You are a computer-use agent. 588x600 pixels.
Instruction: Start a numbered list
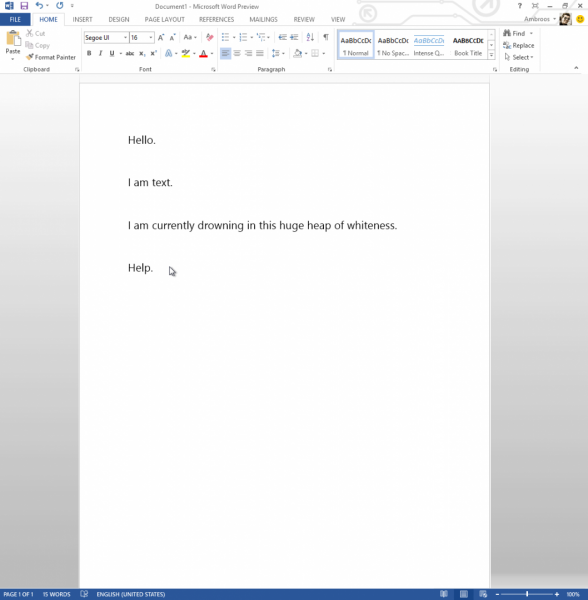(243, 37)
